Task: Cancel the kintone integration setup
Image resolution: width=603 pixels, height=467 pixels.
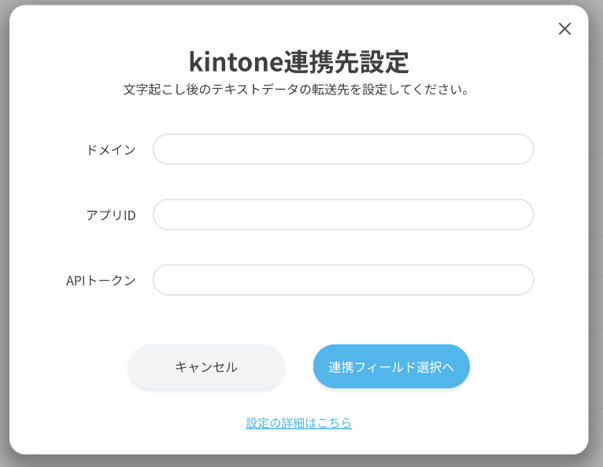Action: pyautogui.click(x=206, y=366)
